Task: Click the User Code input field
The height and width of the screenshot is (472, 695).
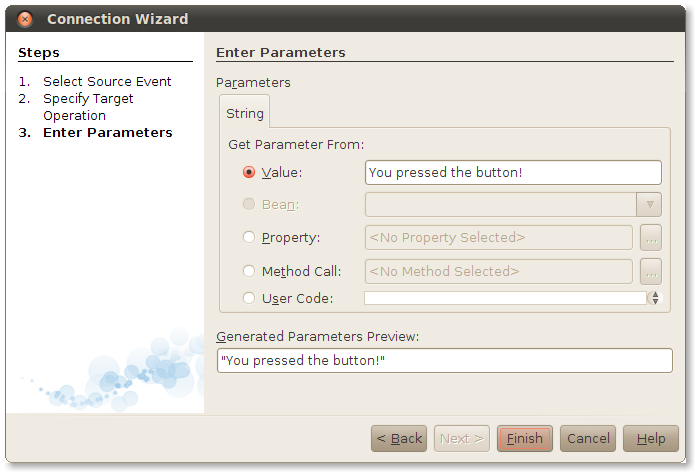Action: (505, 298)
